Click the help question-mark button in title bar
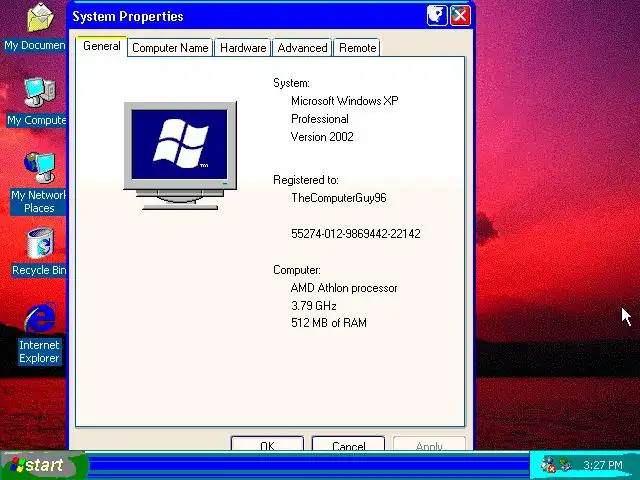Viewport: 640px width, 480px height. pyautogui.click(x=437, y=16)
